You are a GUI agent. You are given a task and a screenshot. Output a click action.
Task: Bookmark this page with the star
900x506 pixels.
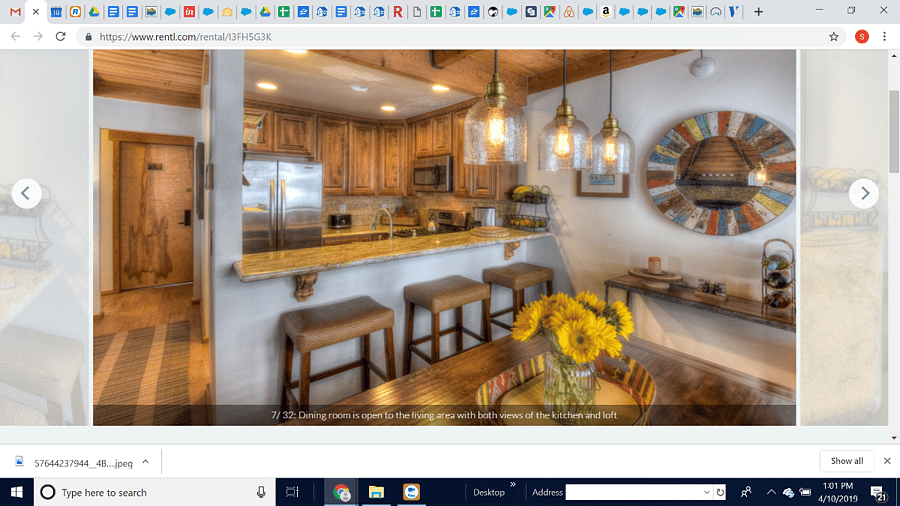833,37
